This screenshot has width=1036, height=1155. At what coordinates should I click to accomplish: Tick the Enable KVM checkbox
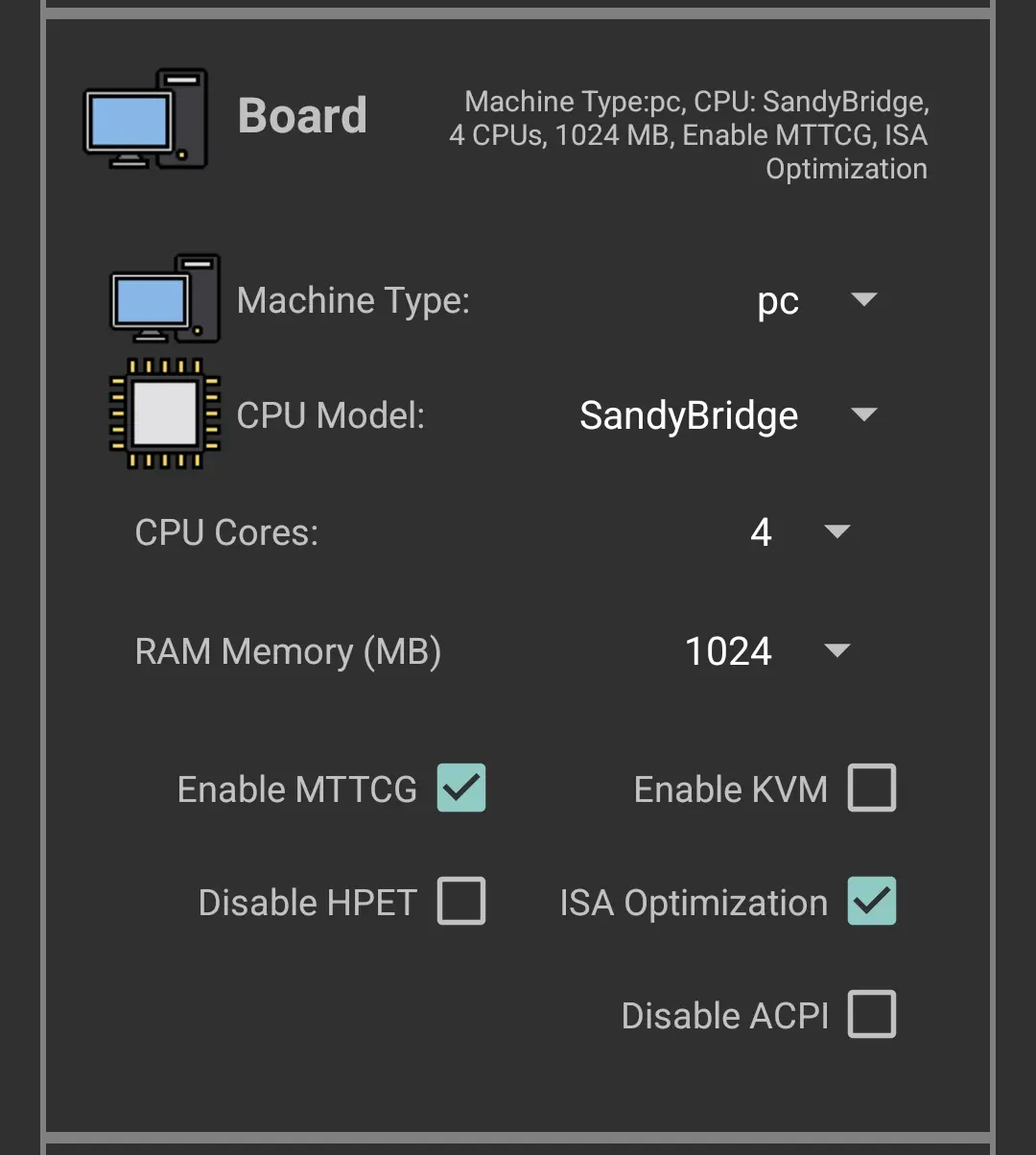click(872, 789)
